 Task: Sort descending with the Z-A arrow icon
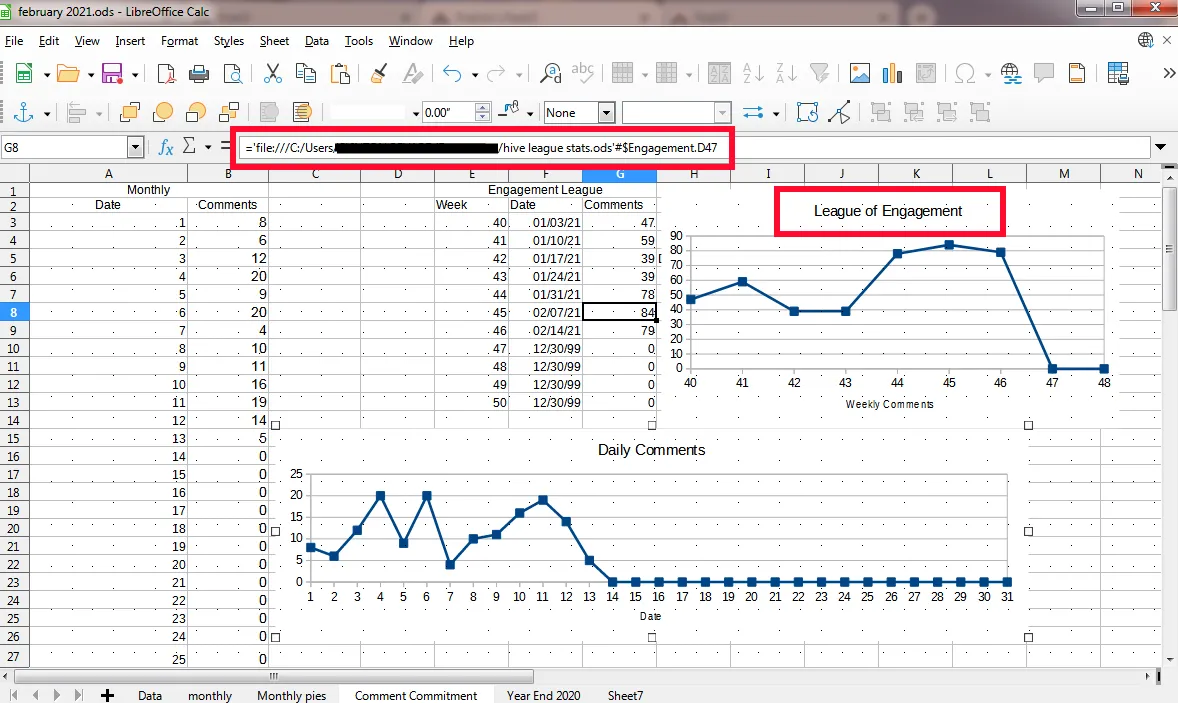[786, 73]
